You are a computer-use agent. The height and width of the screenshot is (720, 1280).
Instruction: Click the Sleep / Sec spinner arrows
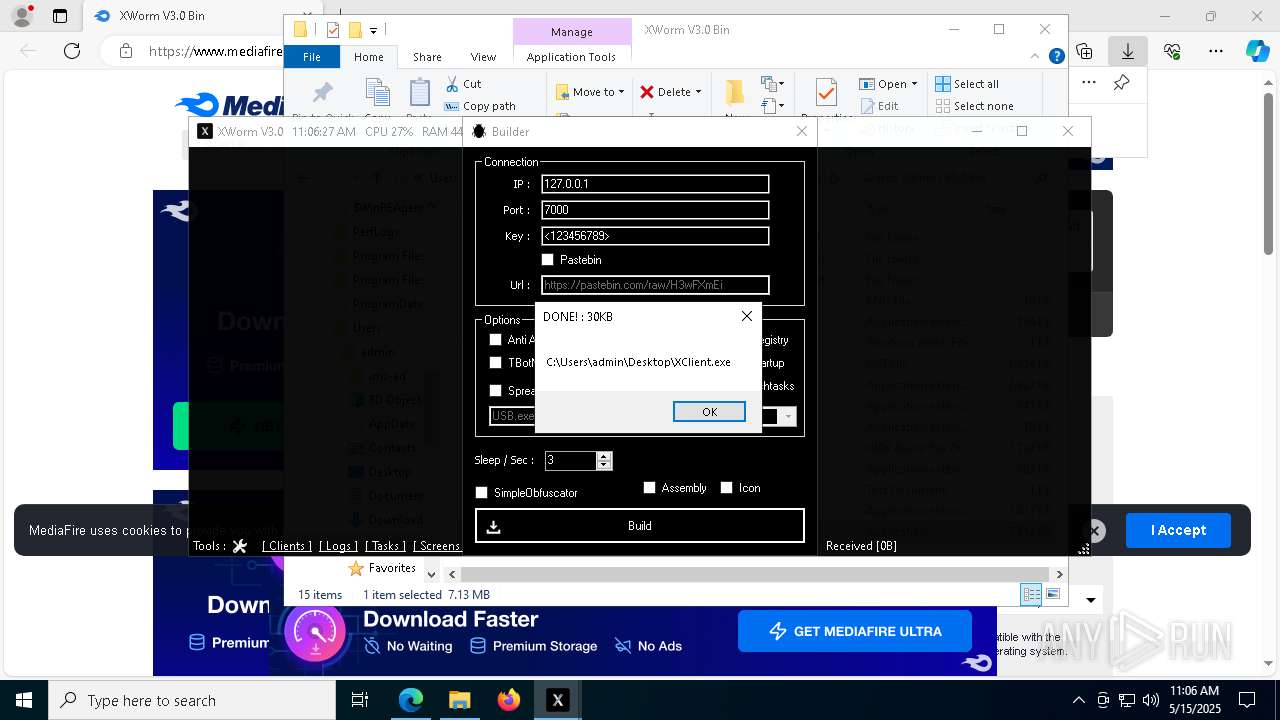603,460
